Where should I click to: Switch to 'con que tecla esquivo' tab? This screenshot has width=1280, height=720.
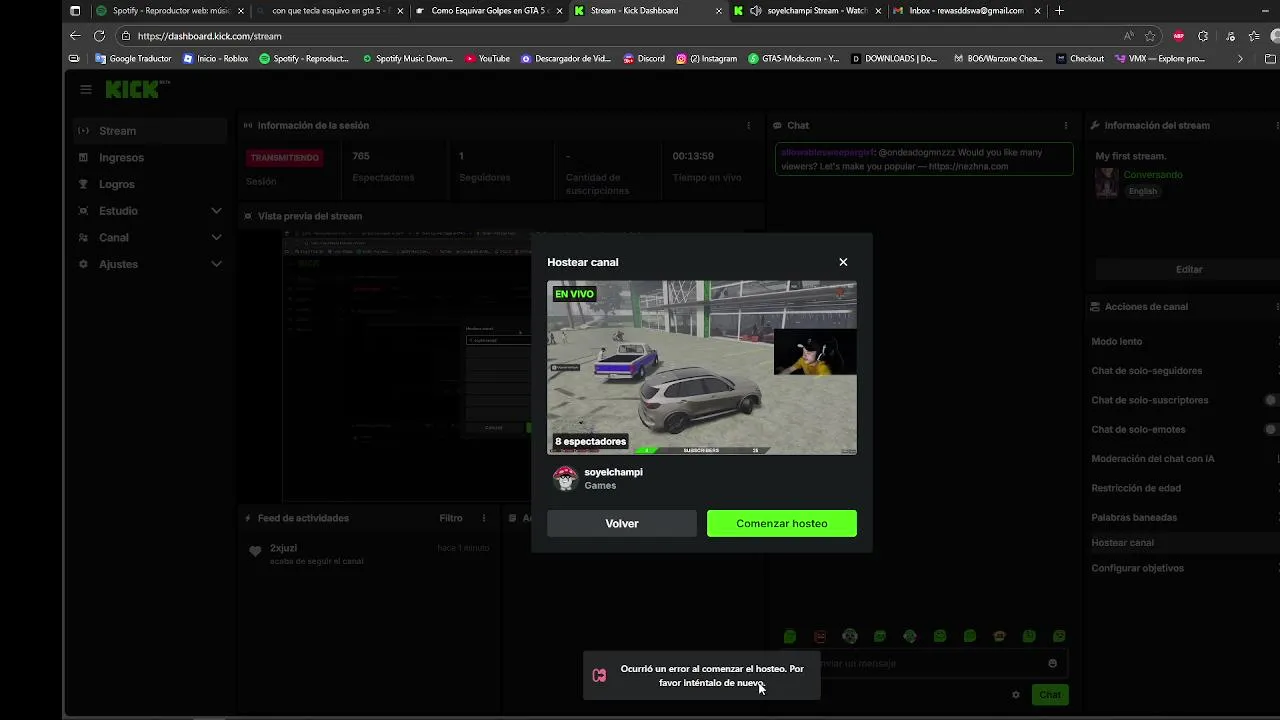click(328, 11)
